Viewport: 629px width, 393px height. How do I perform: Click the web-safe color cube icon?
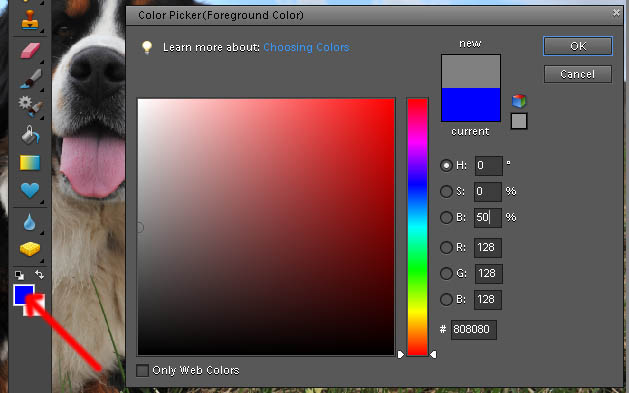tap(519, 101)
